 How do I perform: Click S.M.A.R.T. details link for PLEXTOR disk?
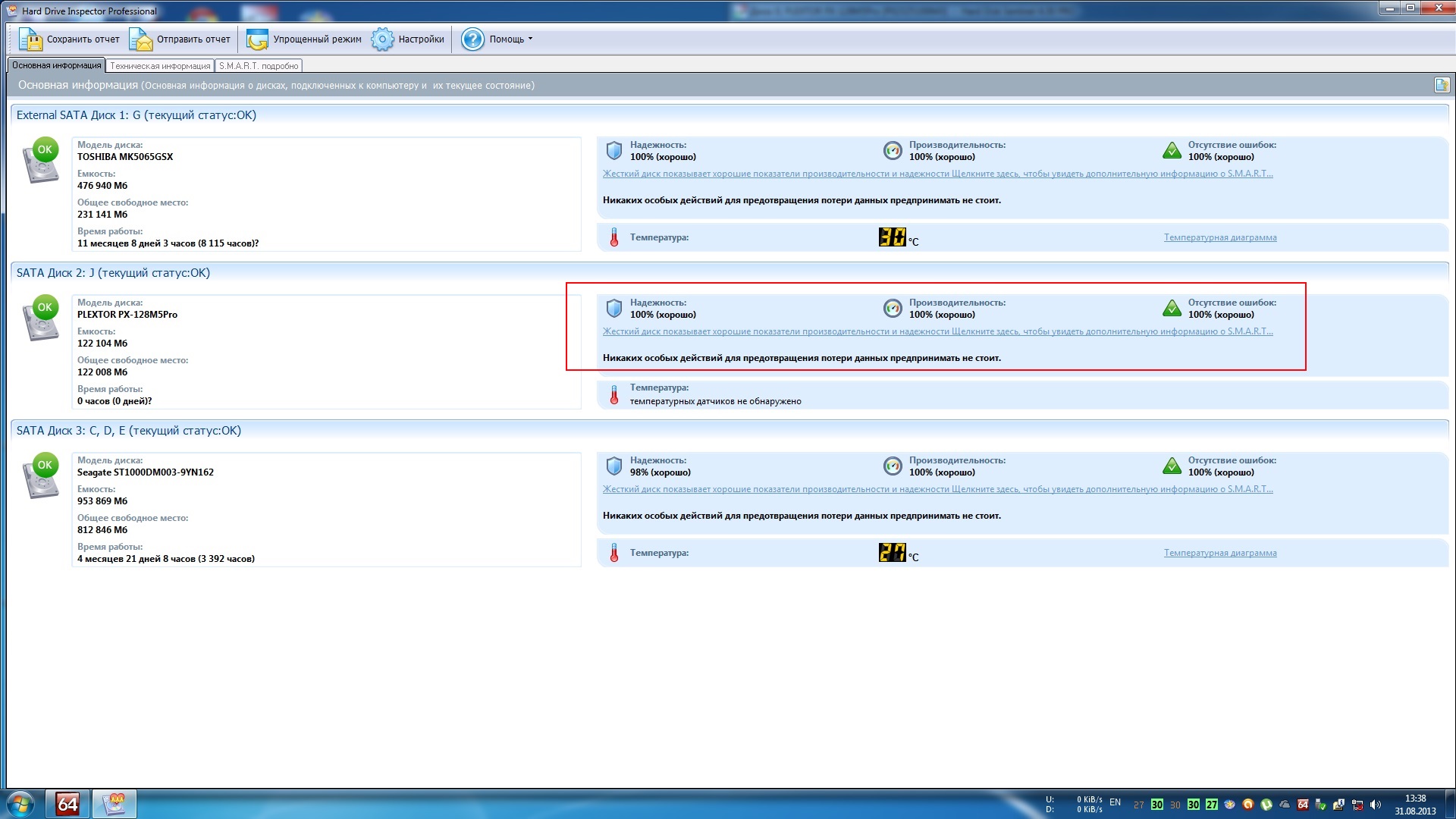[x=937, y=331]
